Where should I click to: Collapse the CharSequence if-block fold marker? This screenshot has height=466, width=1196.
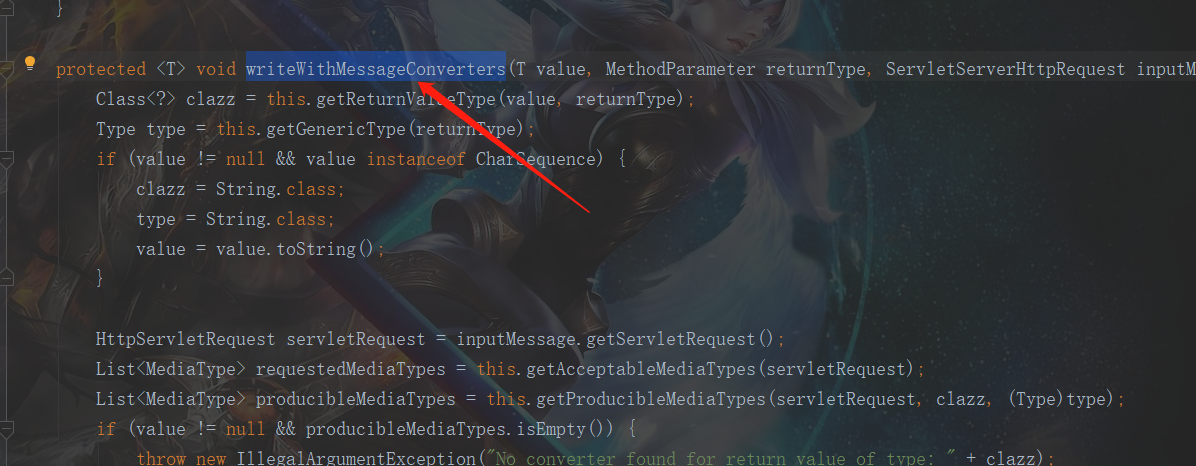[x=6, y=159]
